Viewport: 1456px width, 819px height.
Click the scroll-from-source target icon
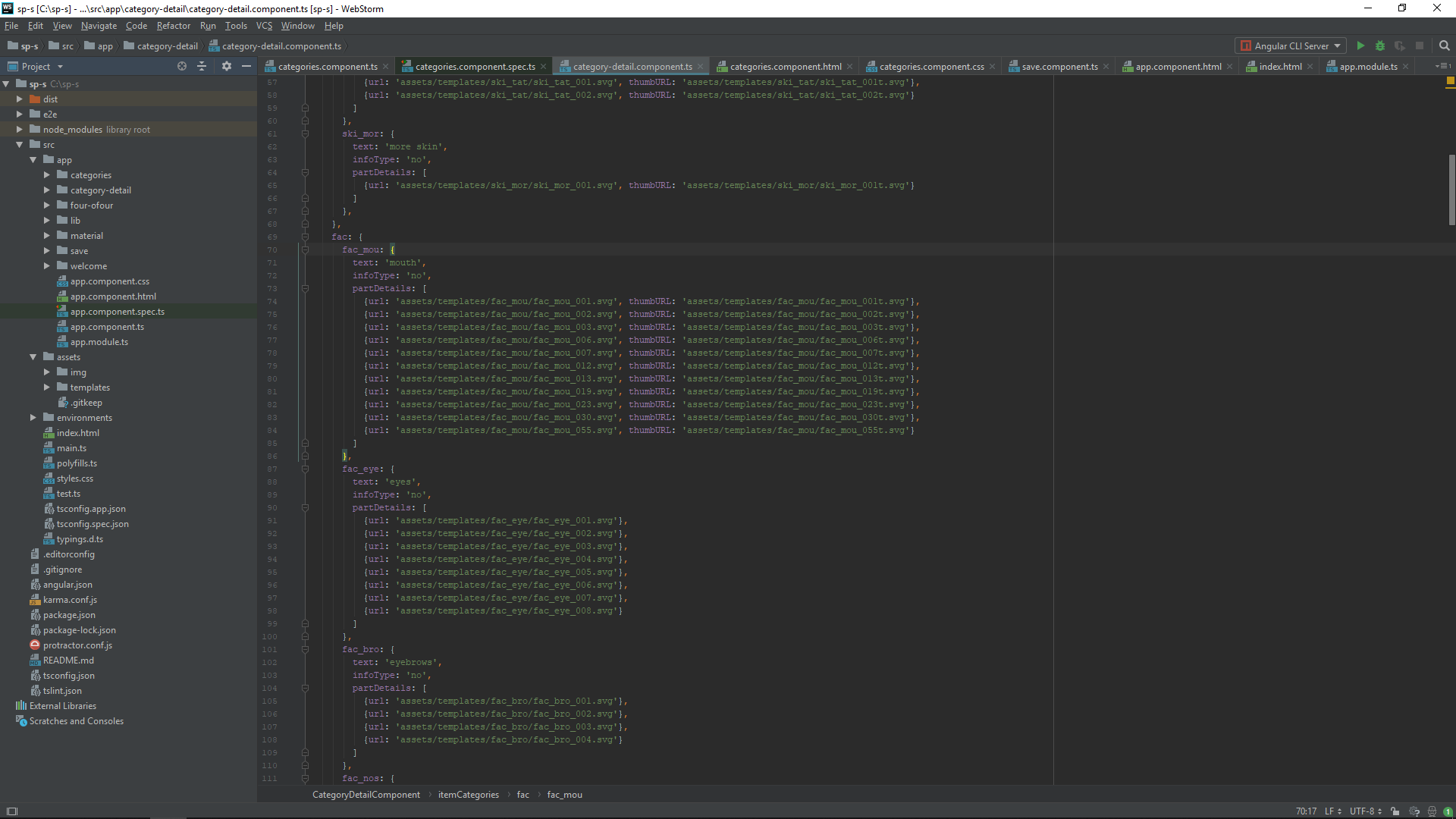(182, 67)
